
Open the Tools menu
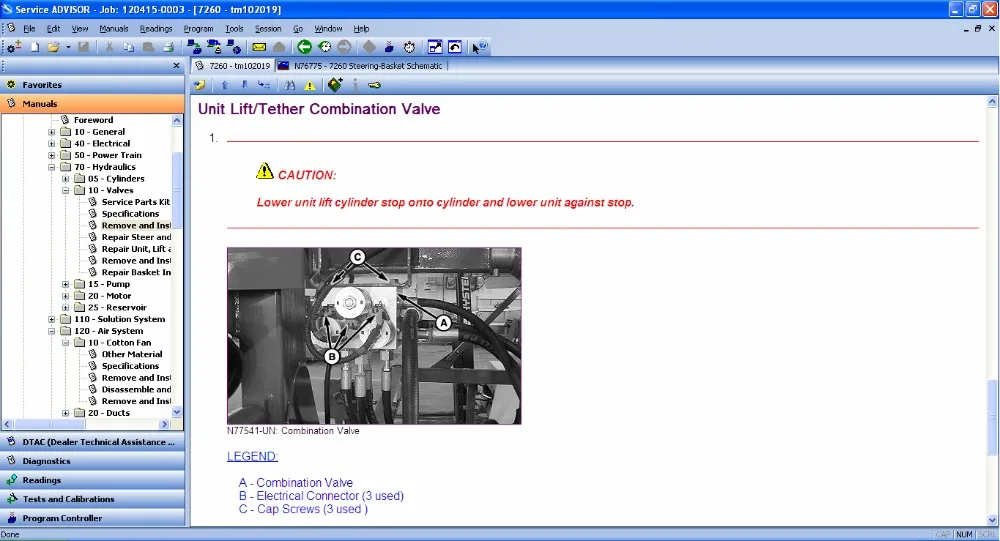[x=234, y=29]
